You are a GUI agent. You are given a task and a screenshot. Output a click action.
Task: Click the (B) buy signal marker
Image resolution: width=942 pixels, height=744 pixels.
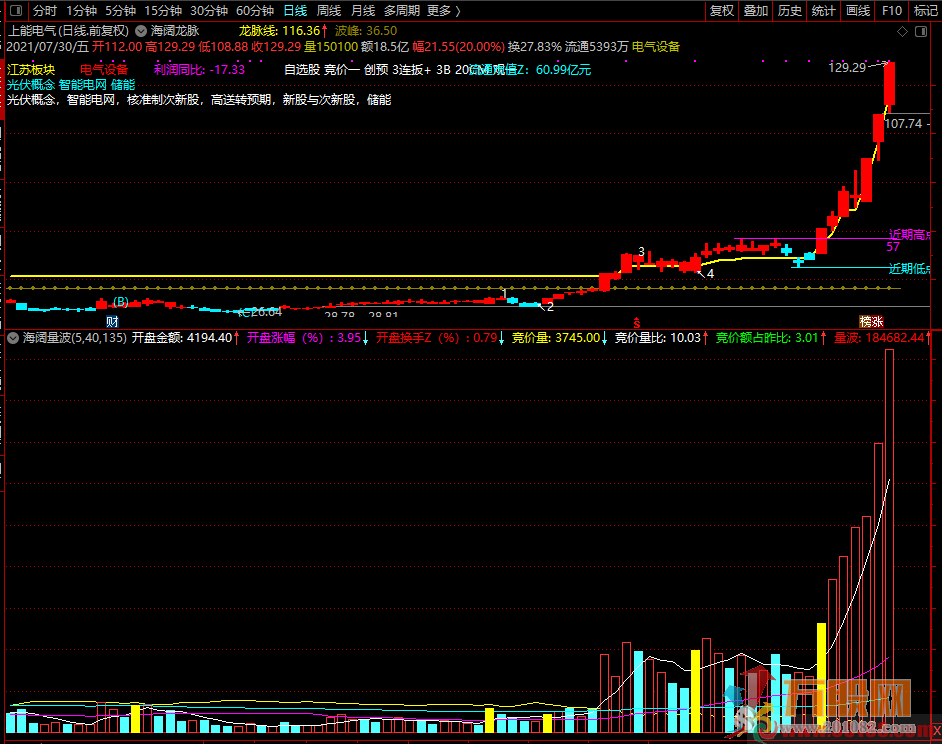click(120, 301)
